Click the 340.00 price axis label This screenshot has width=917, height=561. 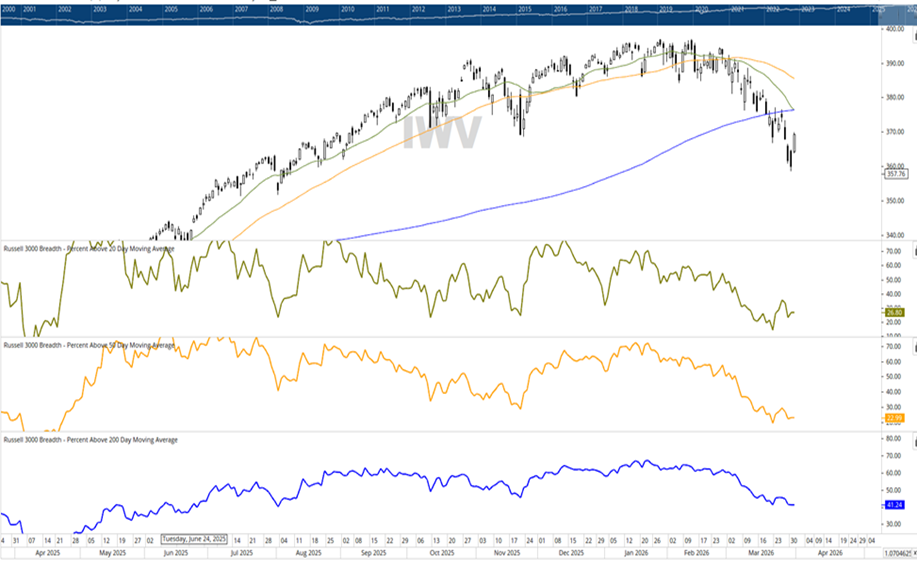pos(895,235)
